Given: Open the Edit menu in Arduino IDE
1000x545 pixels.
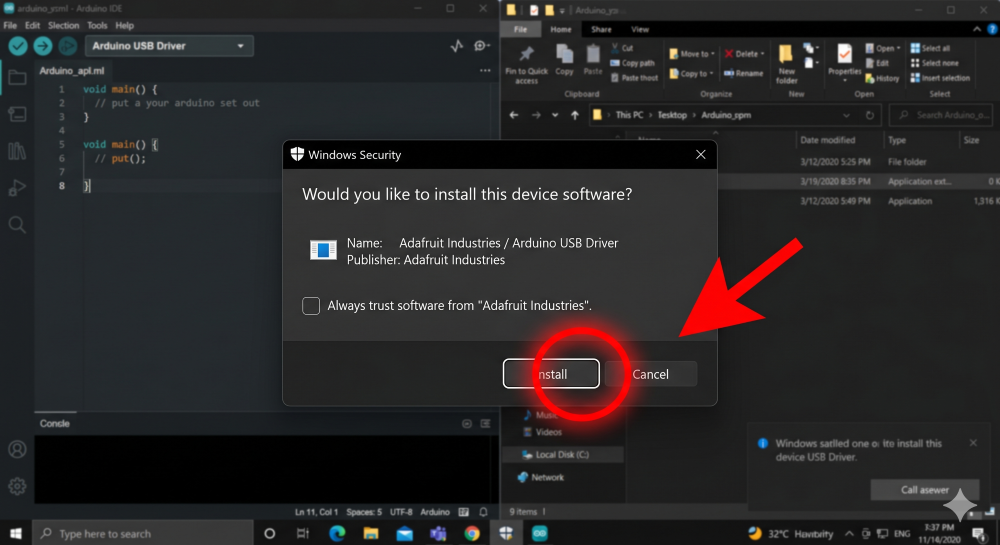Looking at the screenshot, I should click(33, 25).
